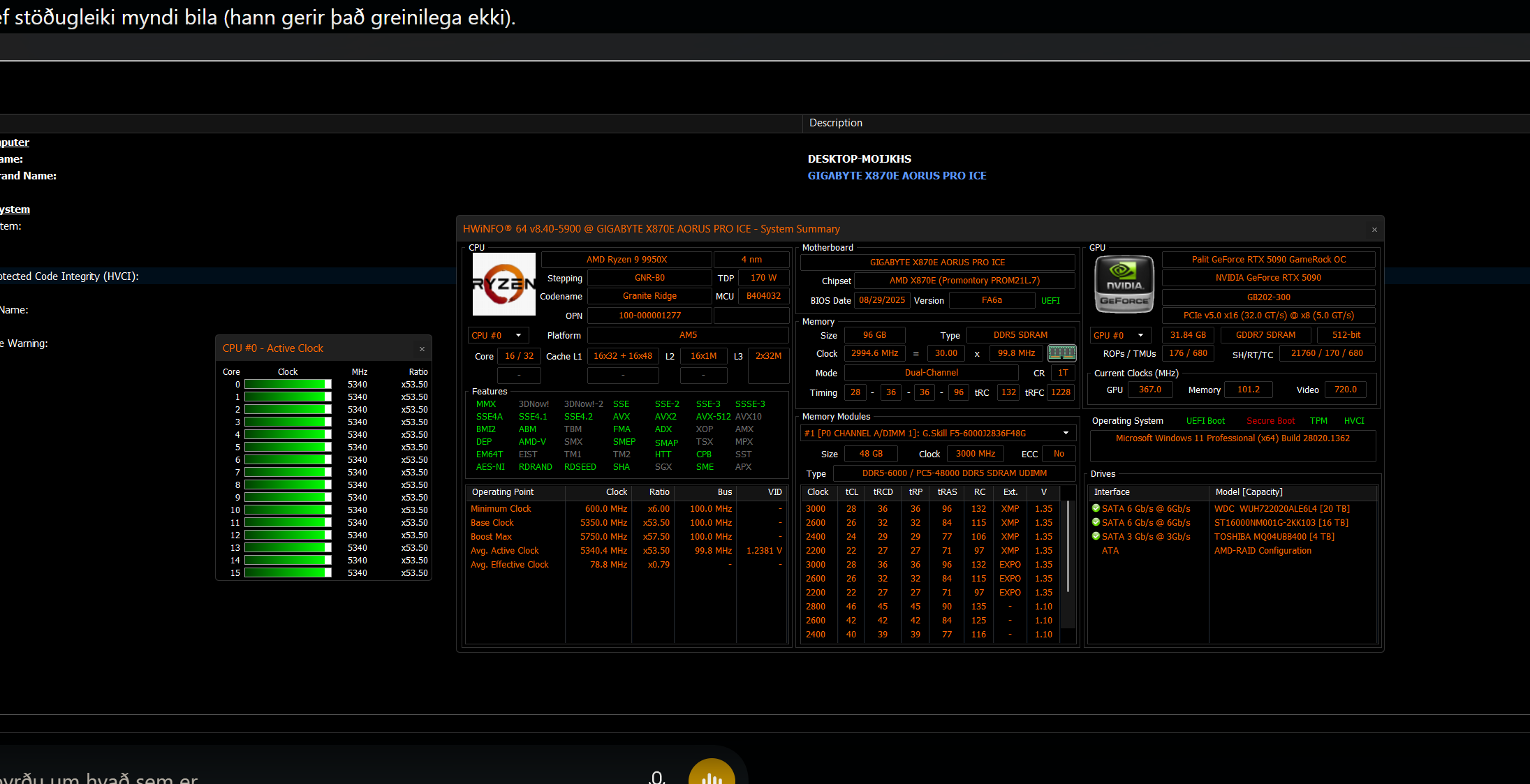1530x784 pixels.
Task: Close the HWiNFO System Summary window
Action: [1374, 230]
